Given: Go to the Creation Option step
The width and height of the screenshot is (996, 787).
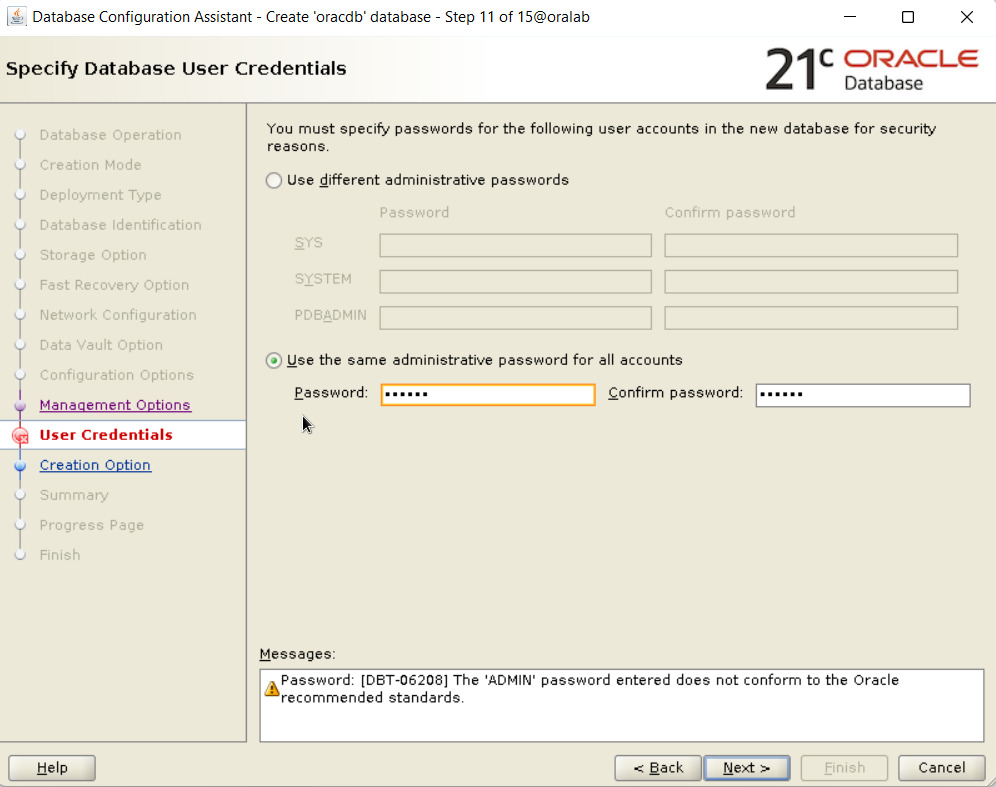Looking at the screenshot, I should click(95, 465).
